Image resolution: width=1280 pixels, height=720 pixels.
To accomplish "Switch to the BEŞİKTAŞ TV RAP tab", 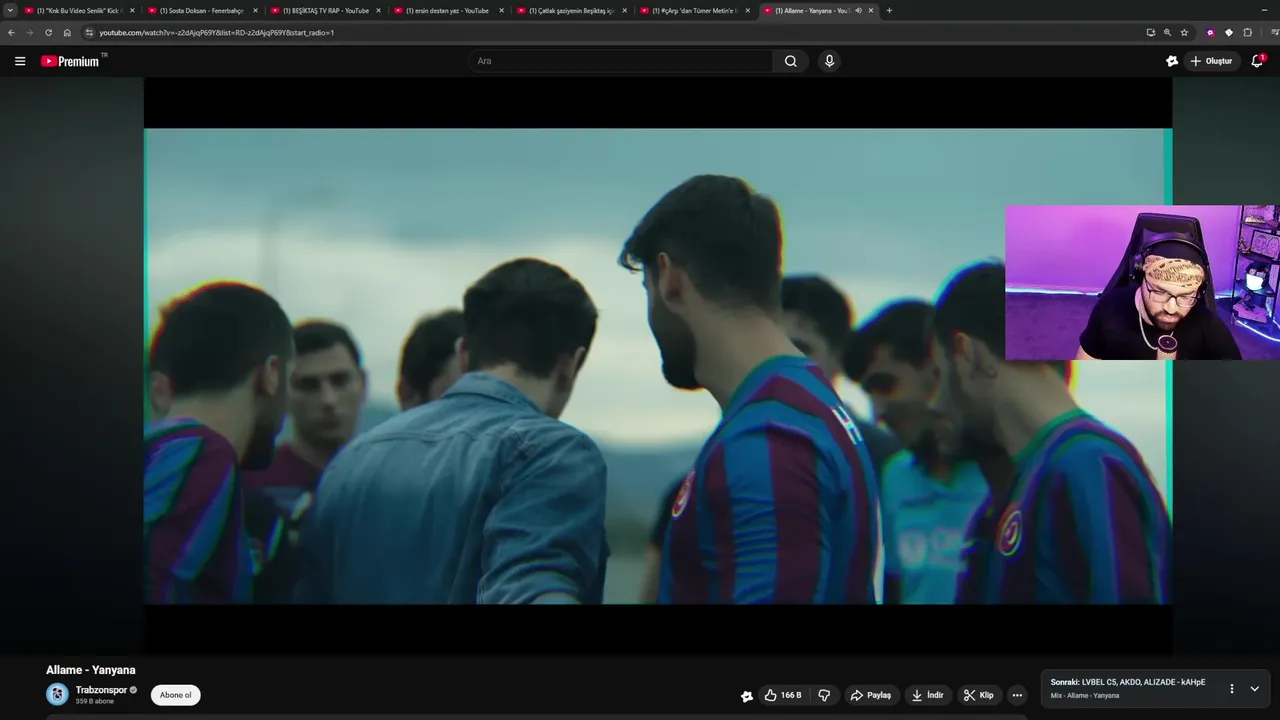I will pos(324,10).
